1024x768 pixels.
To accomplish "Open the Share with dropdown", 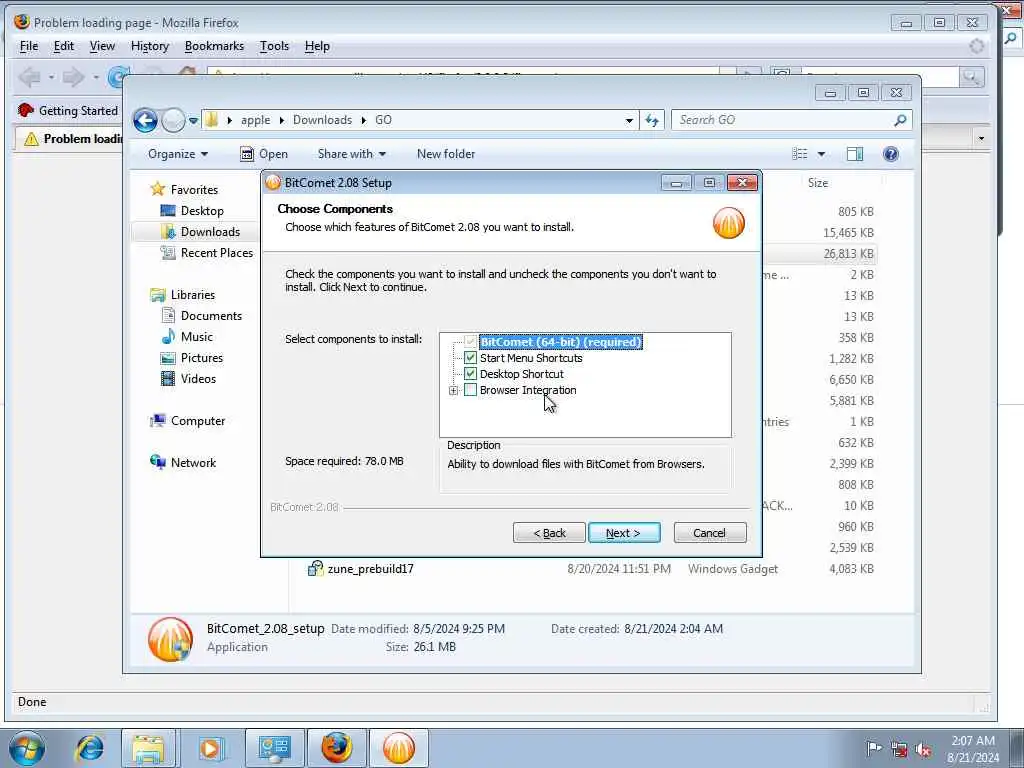I will [x=351, y=154].
